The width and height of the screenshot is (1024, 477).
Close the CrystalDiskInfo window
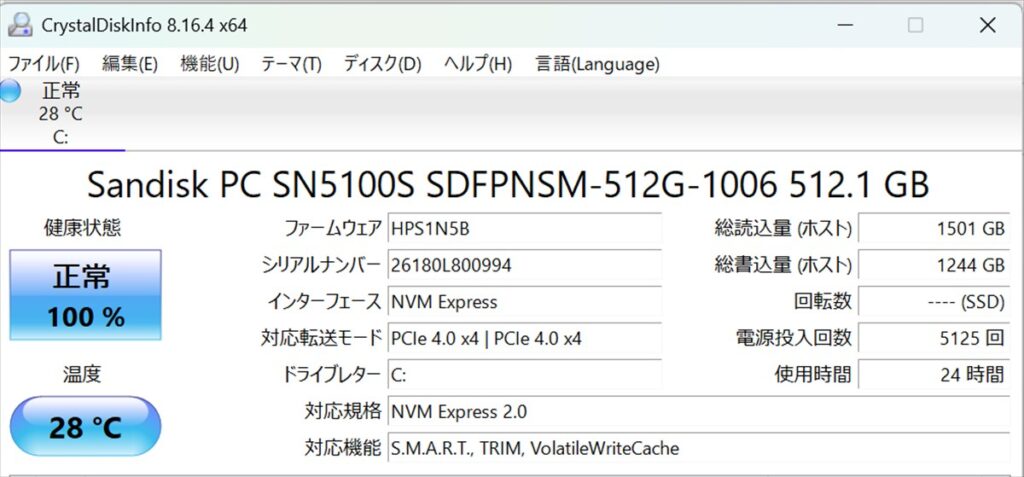pyautogui.click(x=987, y=25)
